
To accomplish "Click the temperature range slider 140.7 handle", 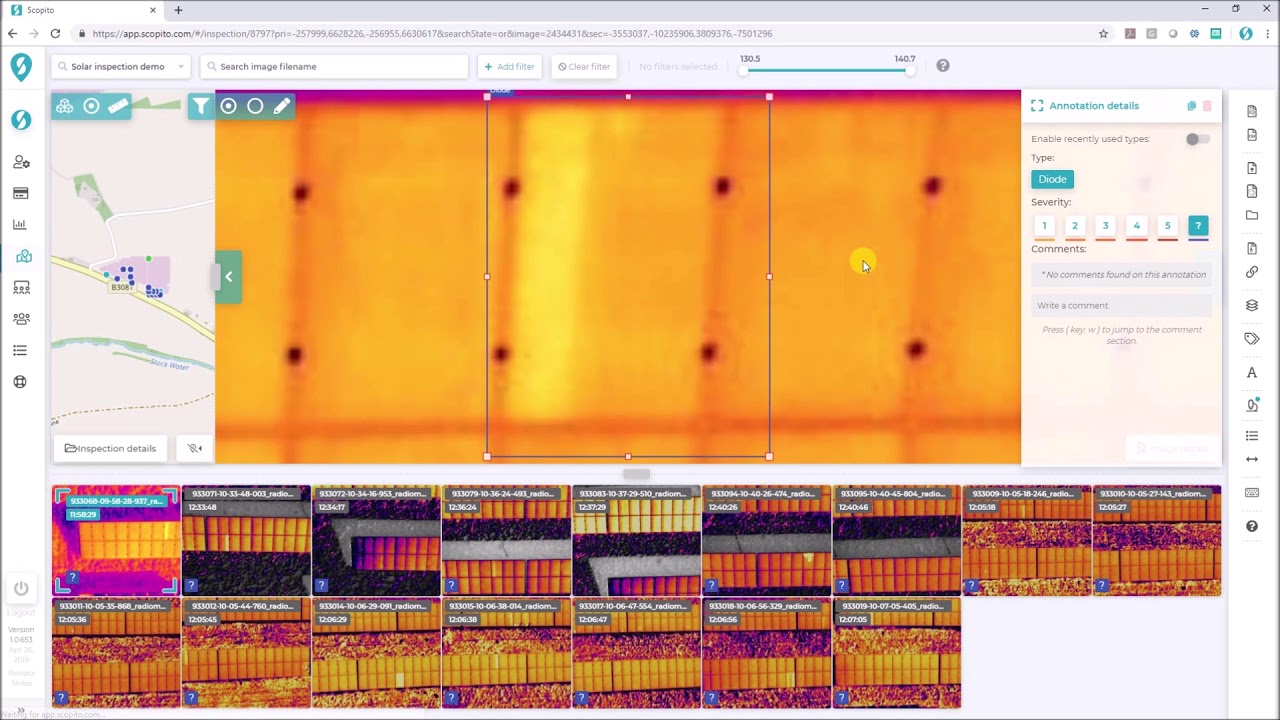I will tap(909, 70).
